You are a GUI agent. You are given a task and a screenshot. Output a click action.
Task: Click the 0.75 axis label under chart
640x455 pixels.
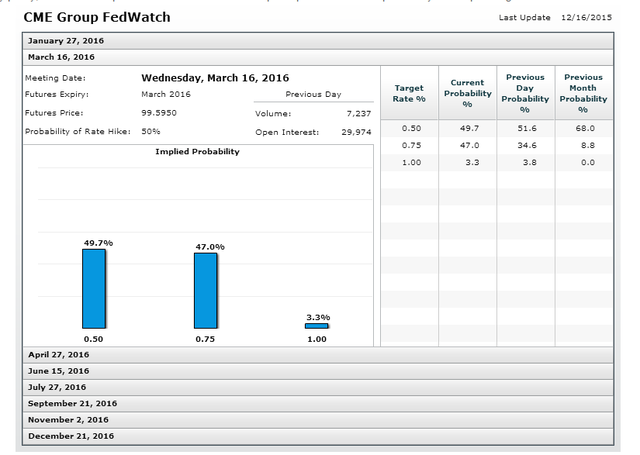(205, 339)
